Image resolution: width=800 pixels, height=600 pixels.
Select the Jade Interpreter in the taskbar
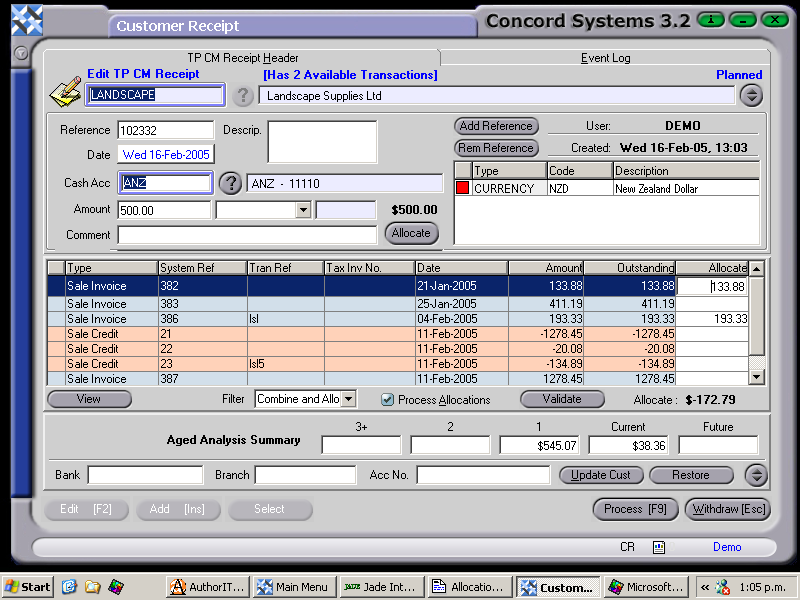377,588
